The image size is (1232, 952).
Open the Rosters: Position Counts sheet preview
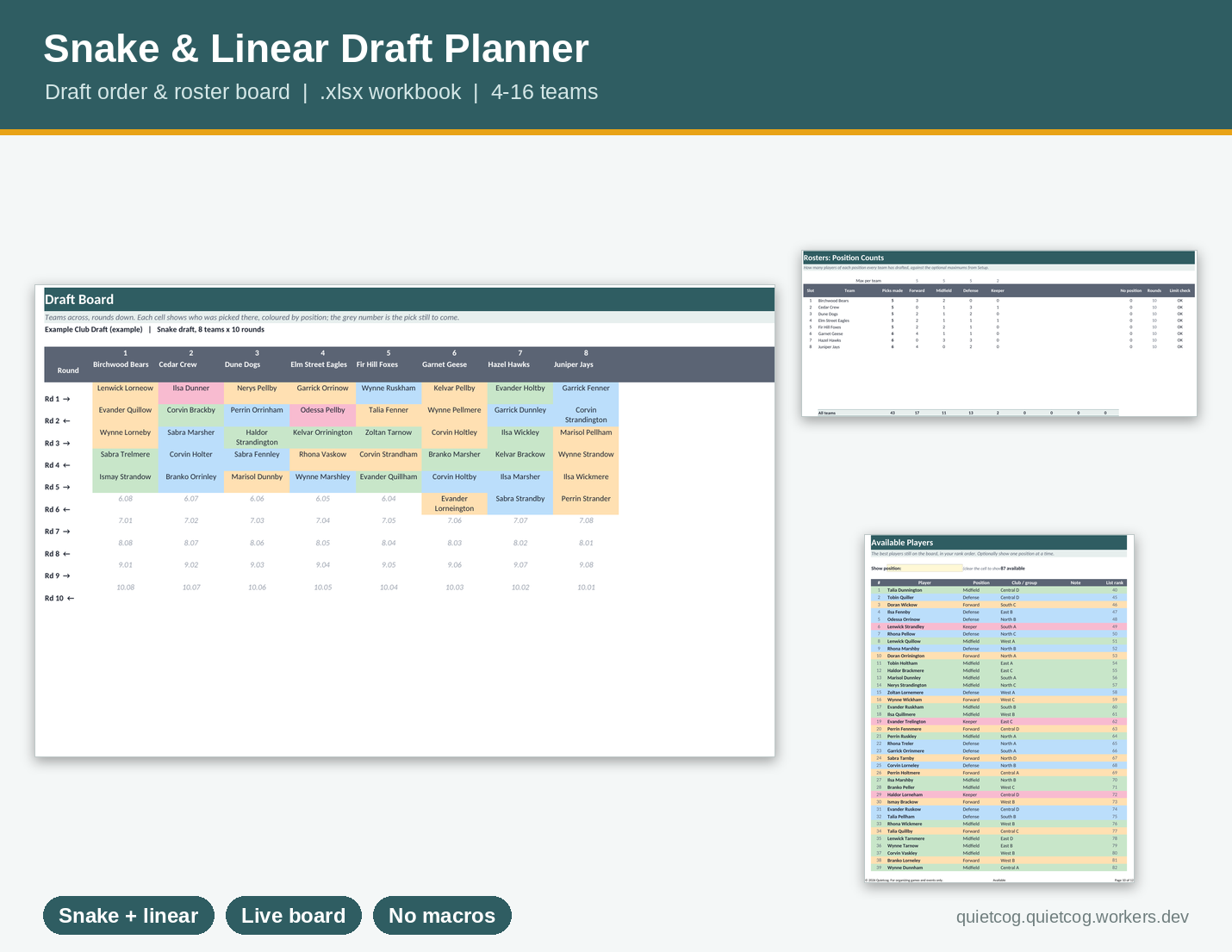(x=999, y=333)
